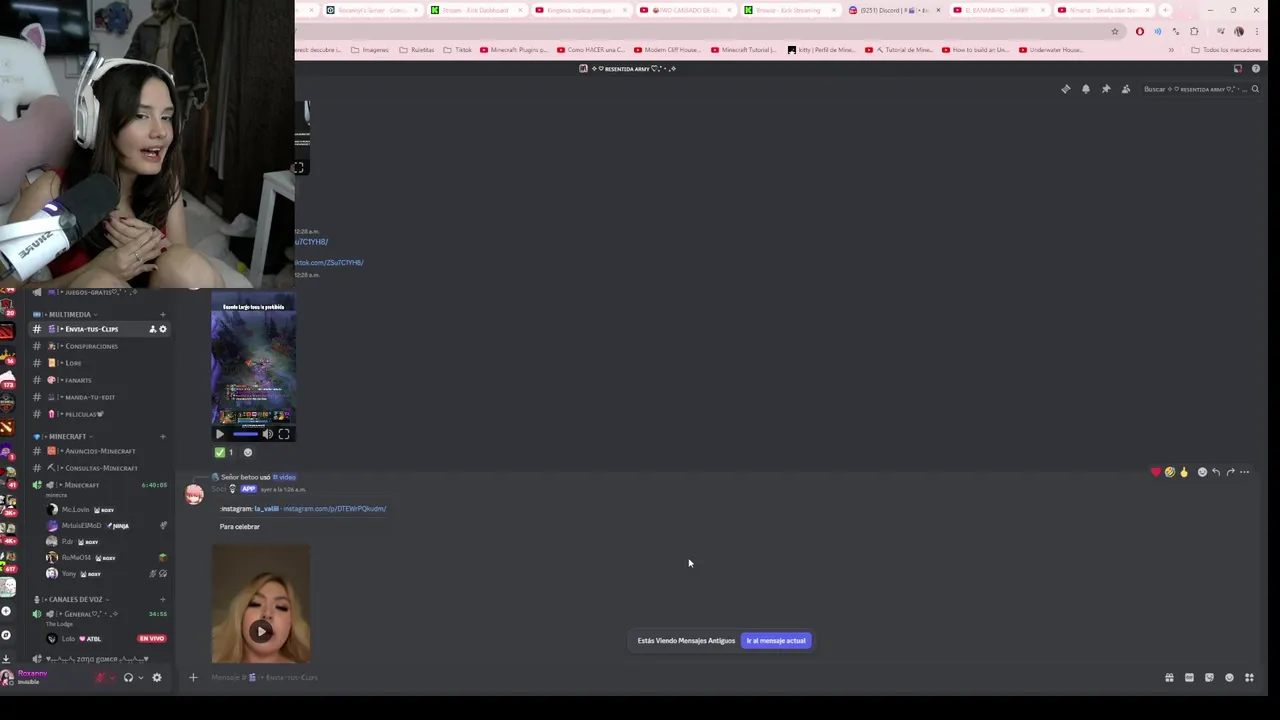Play the blonde woman Instagram video
This screenshot has width=1280, height=720.
[261, 631]
